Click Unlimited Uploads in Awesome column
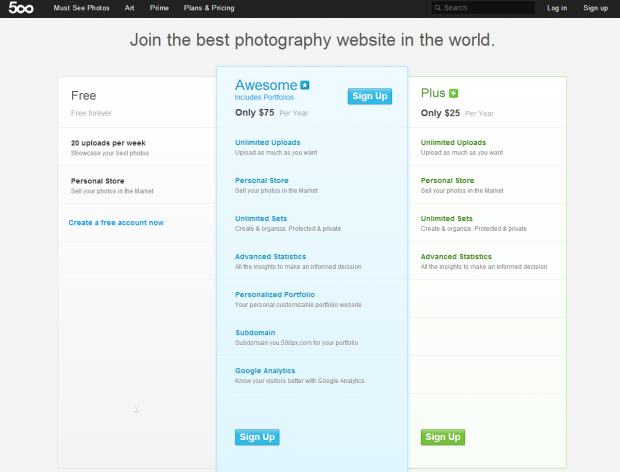Viewport: 620px width, 472px height. point(268,142)
